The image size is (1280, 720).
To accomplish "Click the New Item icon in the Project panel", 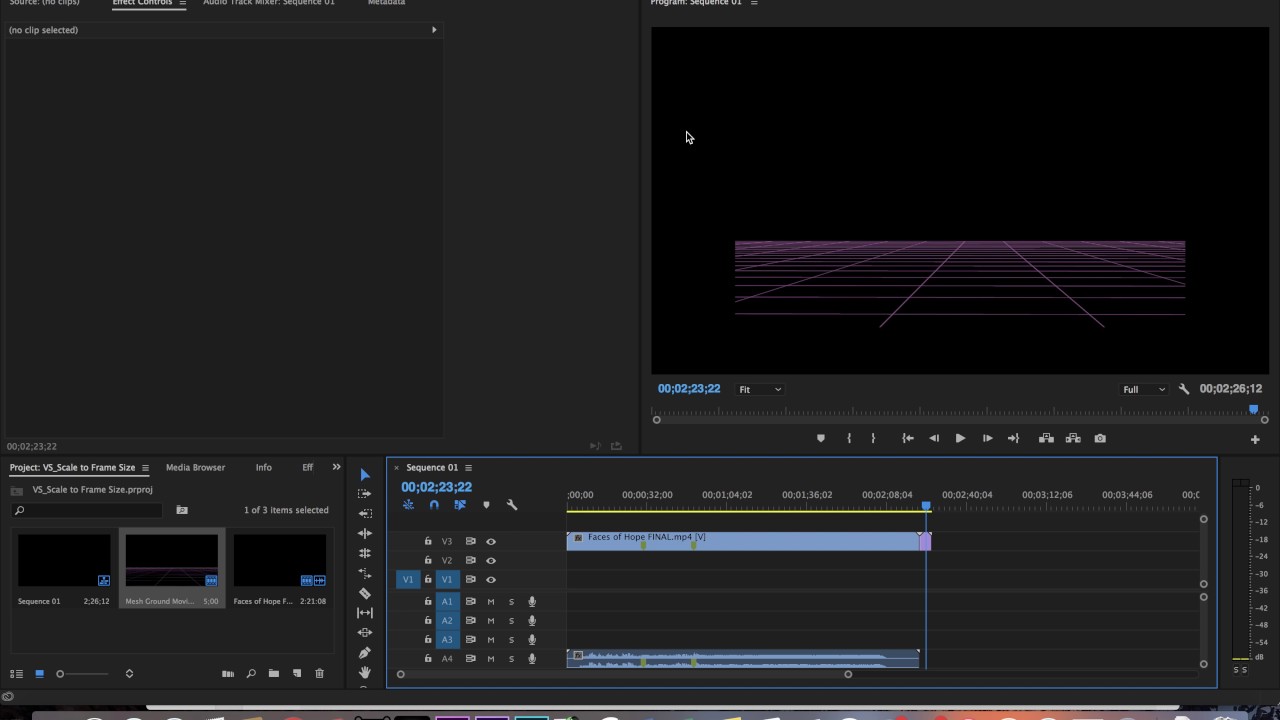I will pos(297,674).
